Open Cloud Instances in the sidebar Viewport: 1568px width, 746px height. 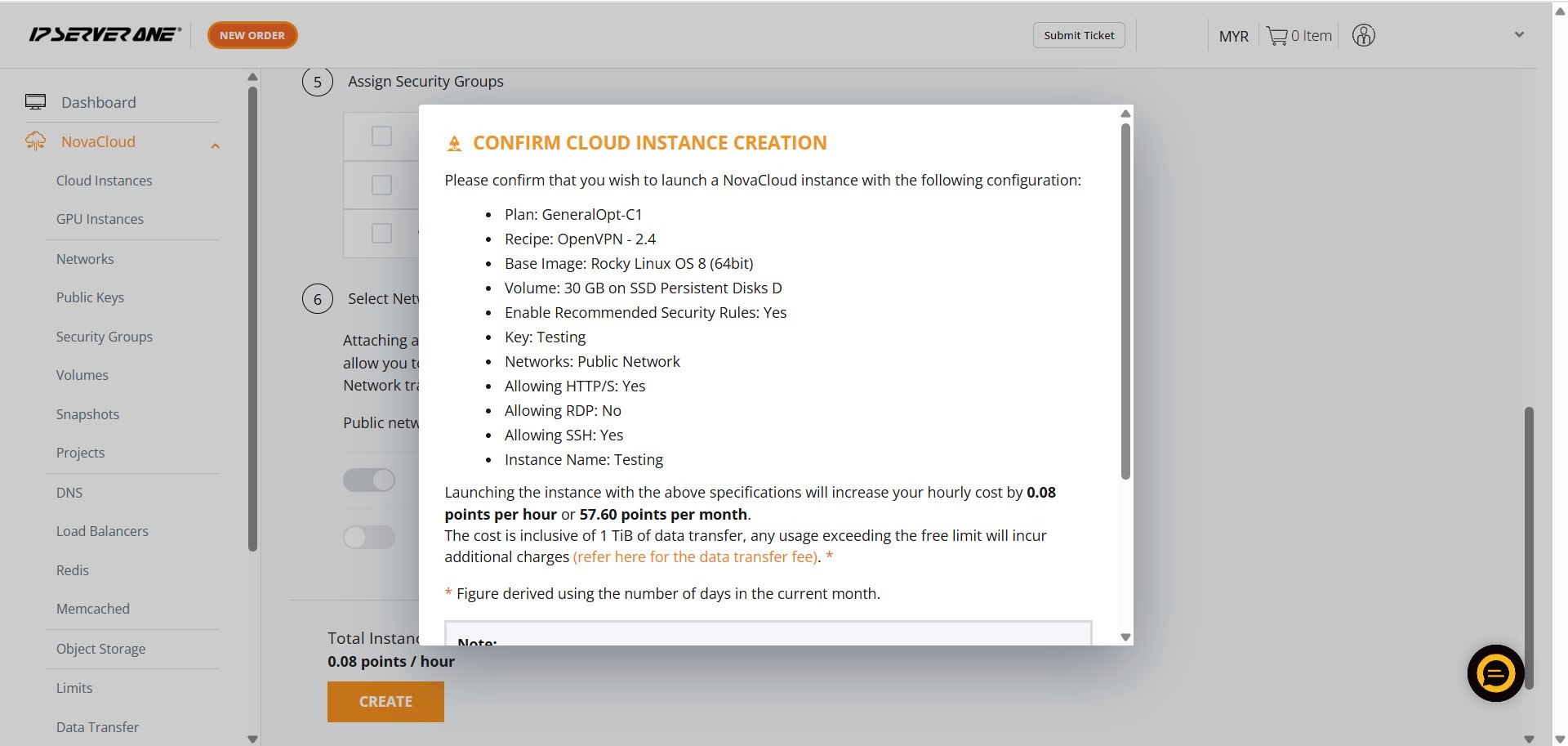[x=104, y=181]
